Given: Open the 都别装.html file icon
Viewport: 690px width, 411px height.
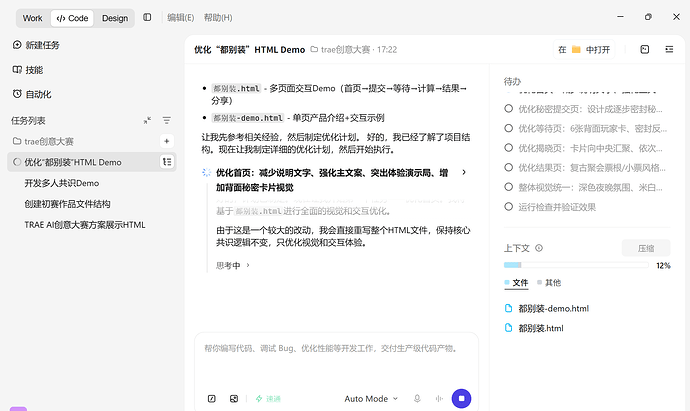Looking at the screenshot, I should 508,328.
